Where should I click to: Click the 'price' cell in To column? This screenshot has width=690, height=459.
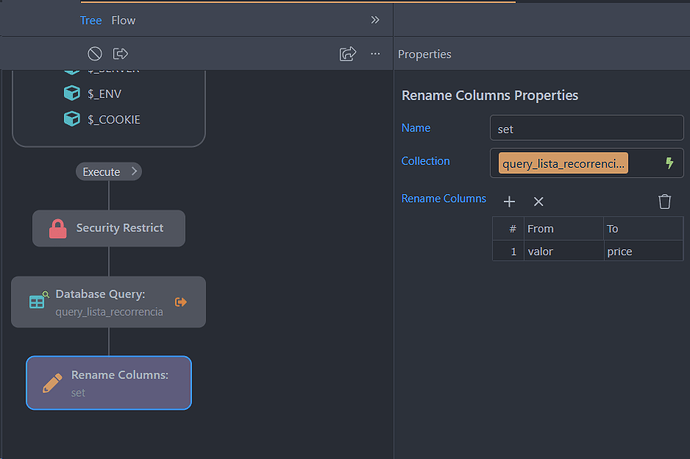[x=628, y=251]
